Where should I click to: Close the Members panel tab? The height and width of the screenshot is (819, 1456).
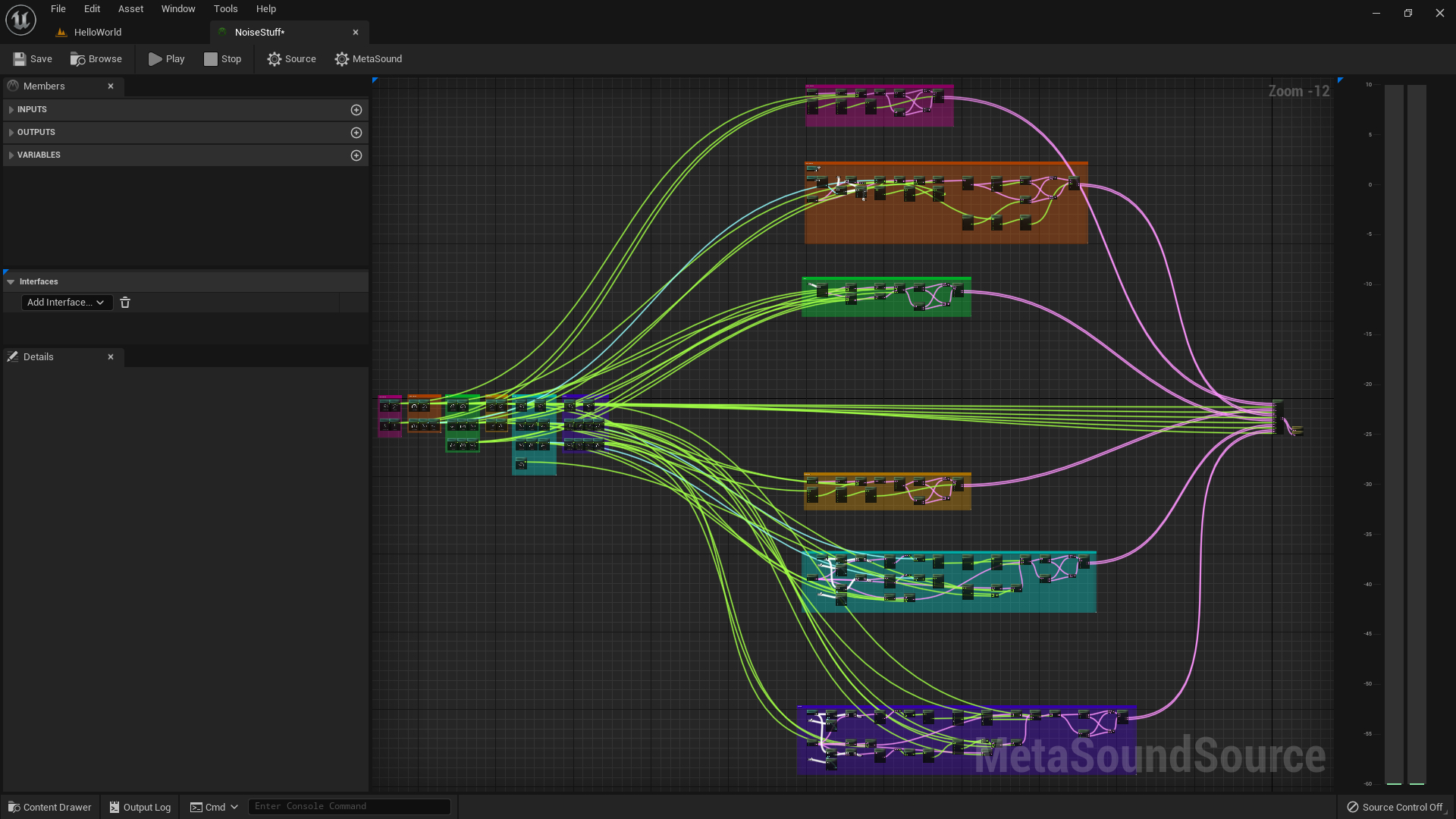pyautogui.click(x=111, y=86)
